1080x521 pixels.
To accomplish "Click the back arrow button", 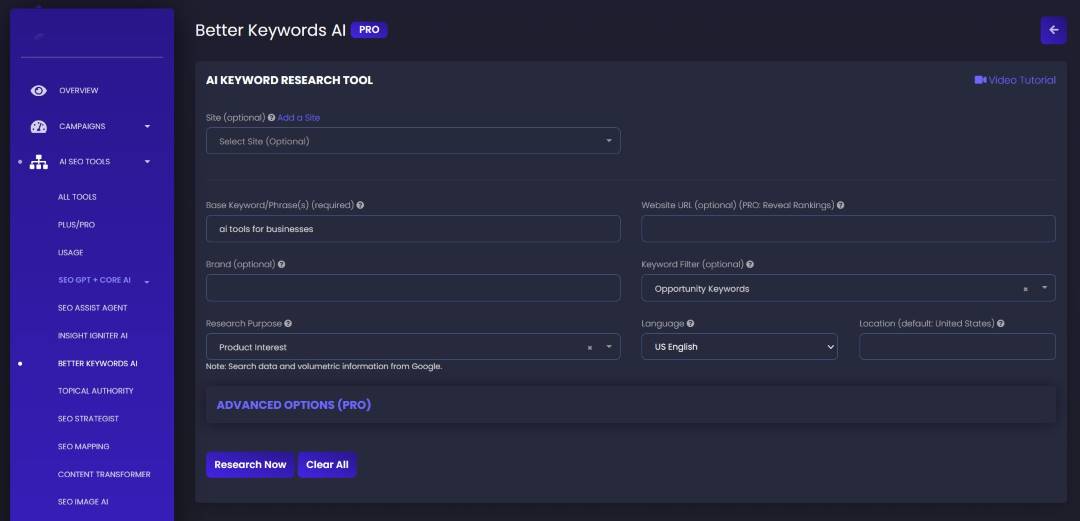I will tap(1053, 30).
